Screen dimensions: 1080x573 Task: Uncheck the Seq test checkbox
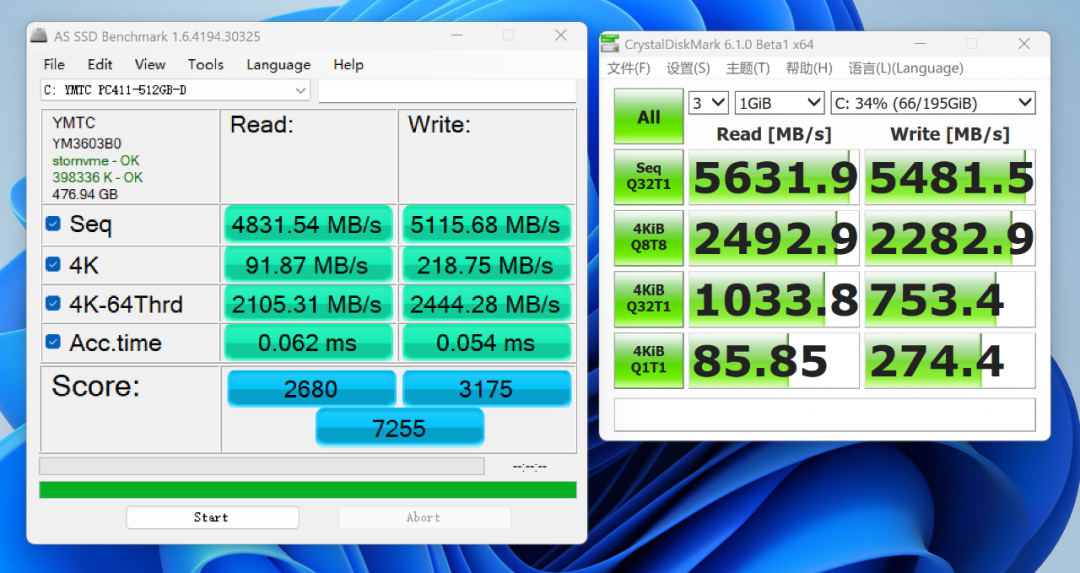(53, 223)
